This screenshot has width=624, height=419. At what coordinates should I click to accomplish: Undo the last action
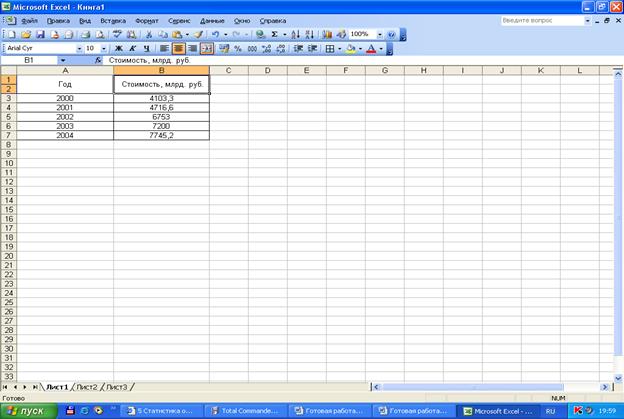215,35
